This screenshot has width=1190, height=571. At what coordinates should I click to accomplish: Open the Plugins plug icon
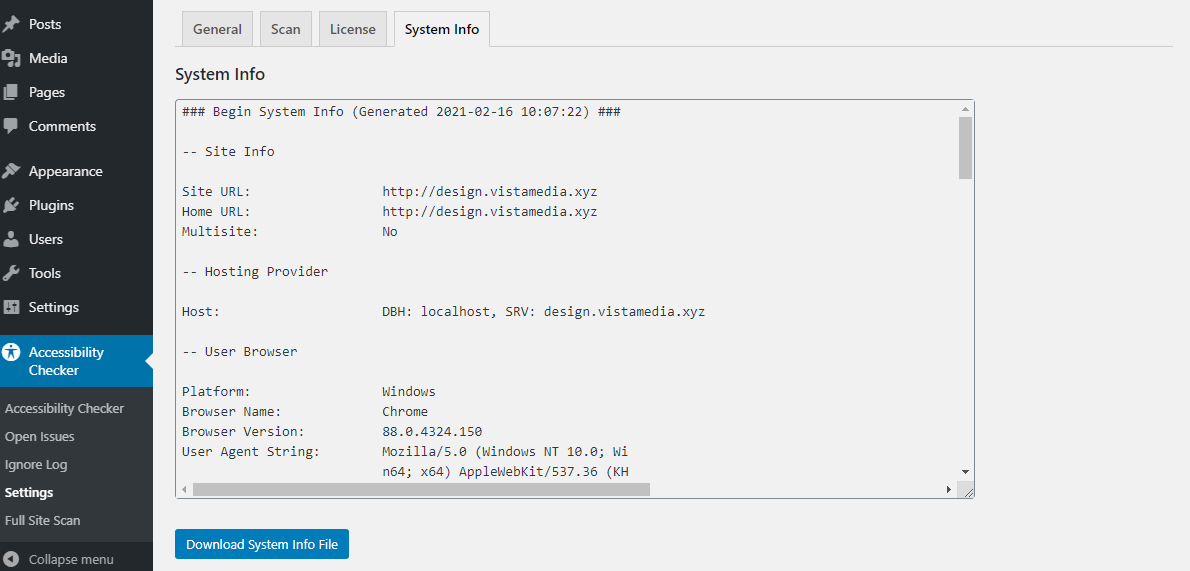click(x=11, y=205)
